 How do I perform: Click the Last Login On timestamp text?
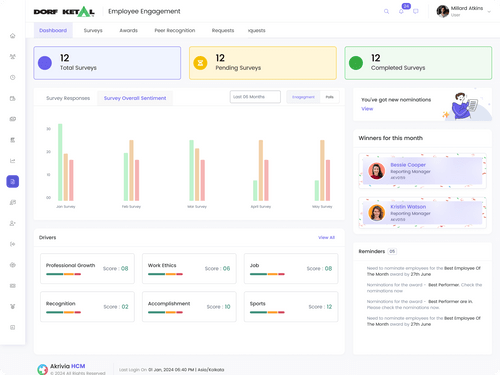[172, 370]
